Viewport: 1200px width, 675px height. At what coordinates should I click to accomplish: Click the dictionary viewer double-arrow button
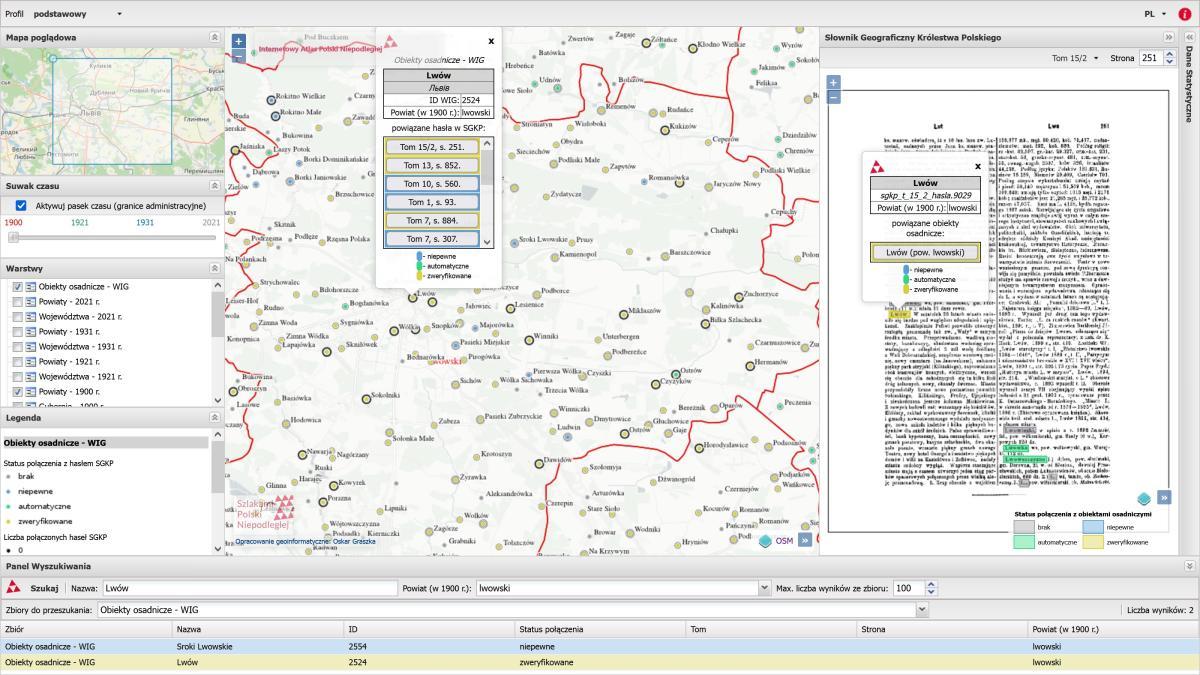coord(1164,498)
